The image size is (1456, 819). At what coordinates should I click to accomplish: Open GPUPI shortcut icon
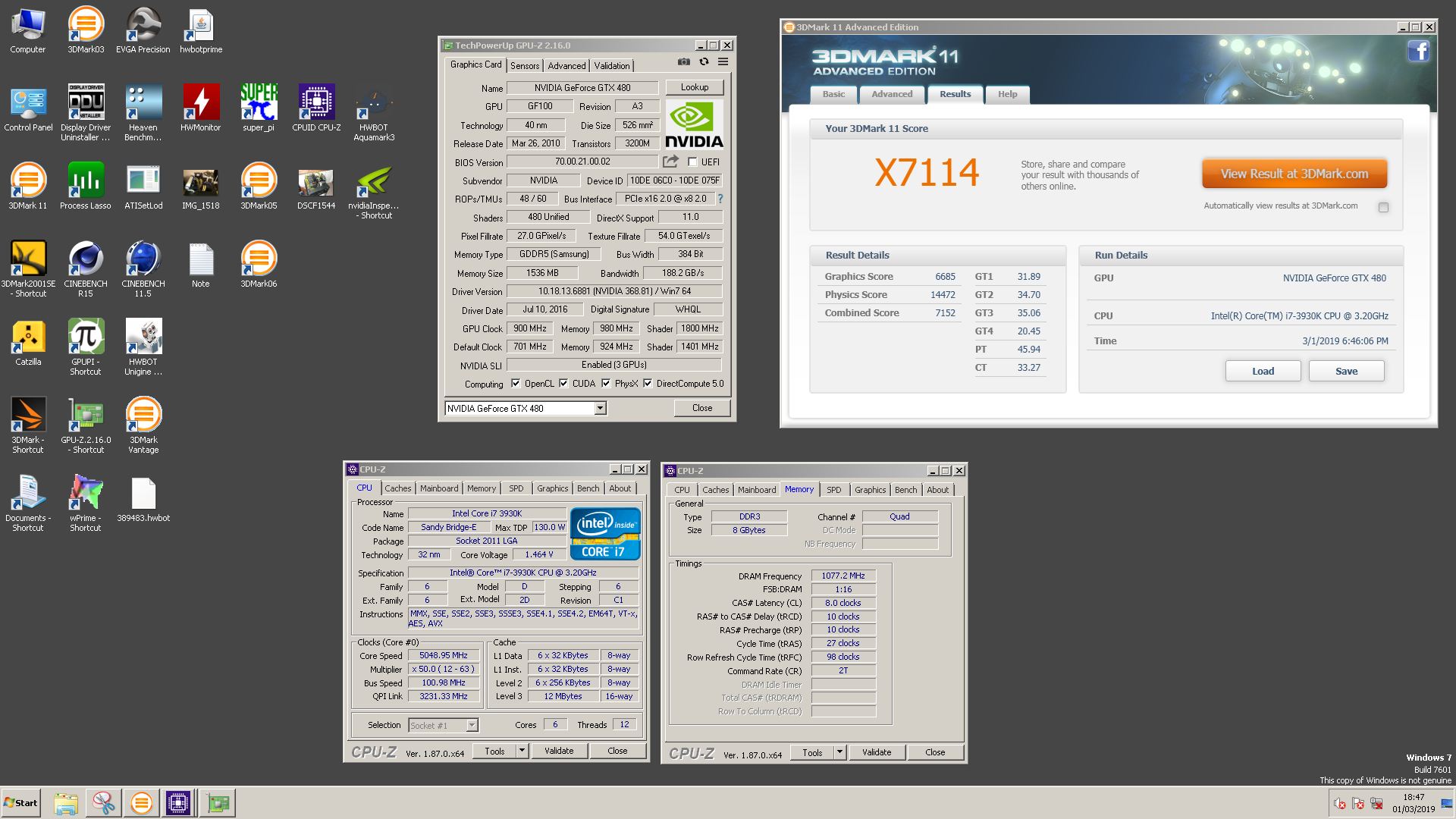tap(86, 346)
